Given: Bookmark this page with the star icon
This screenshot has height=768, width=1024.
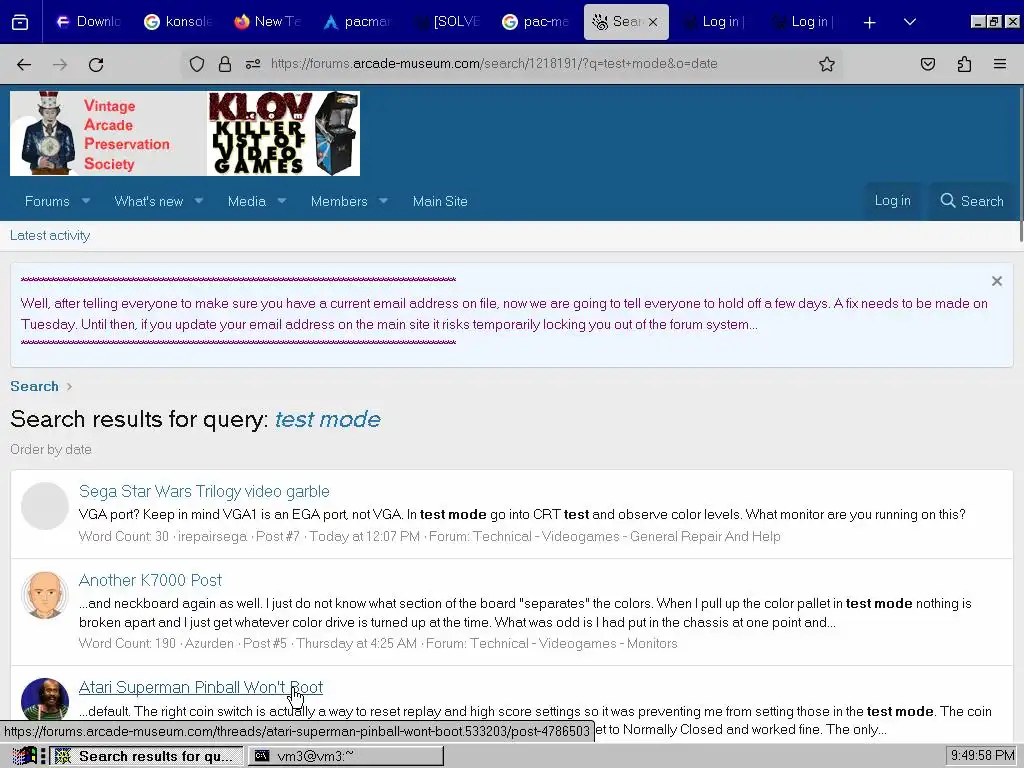Looking at the screenshot, I should point(827,64).
